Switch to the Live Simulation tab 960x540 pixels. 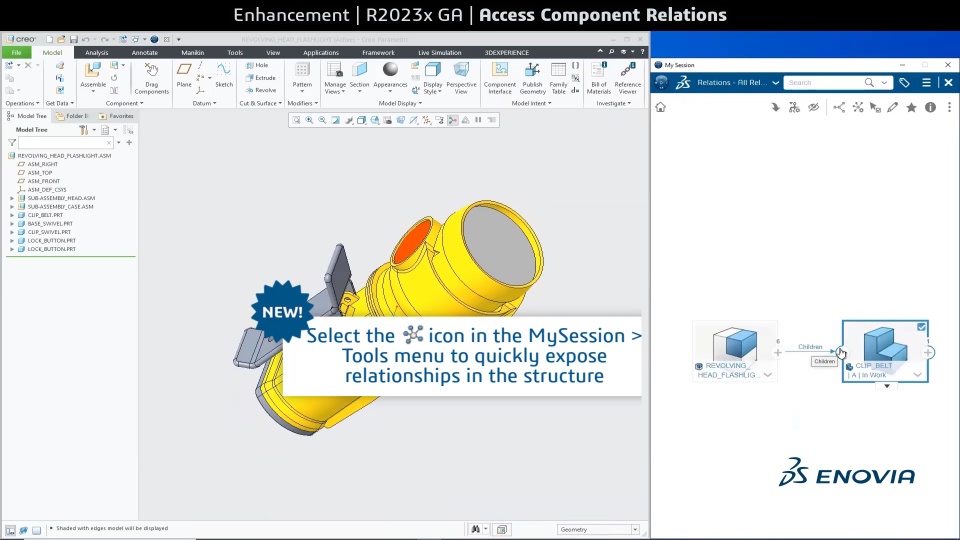coord(440,53)
